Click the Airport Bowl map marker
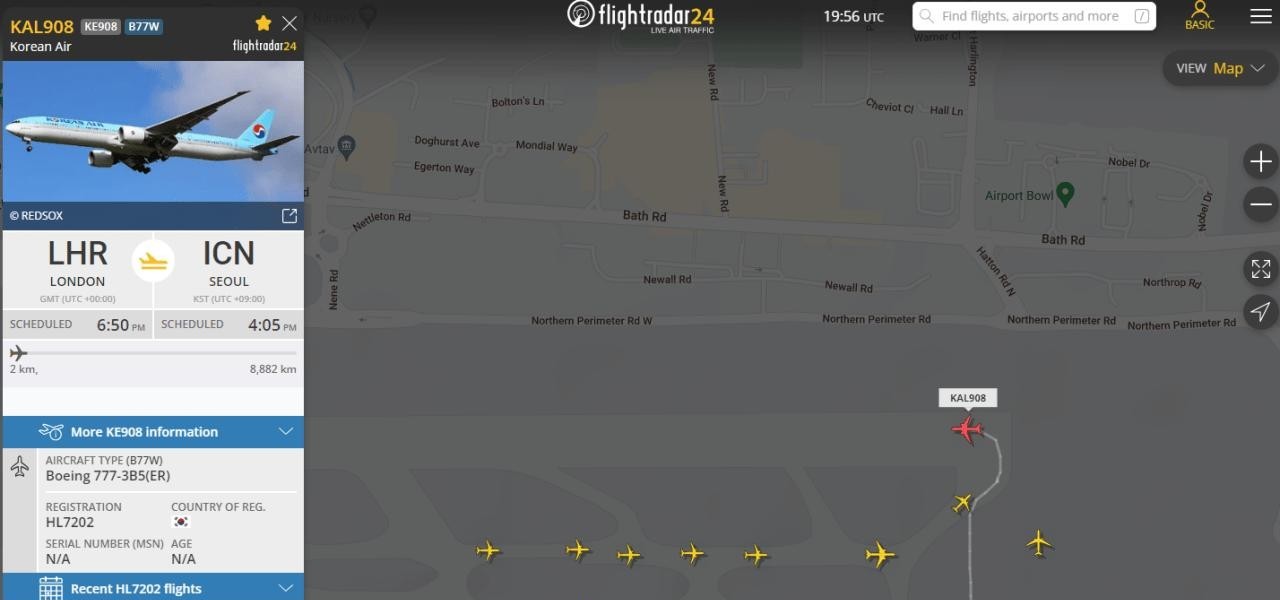The image size is (1280, 600). [1065, 194]
